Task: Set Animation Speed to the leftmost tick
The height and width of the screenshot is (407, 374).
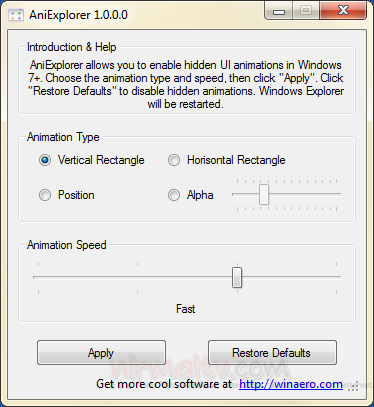Action: click(x=38, y=277)
